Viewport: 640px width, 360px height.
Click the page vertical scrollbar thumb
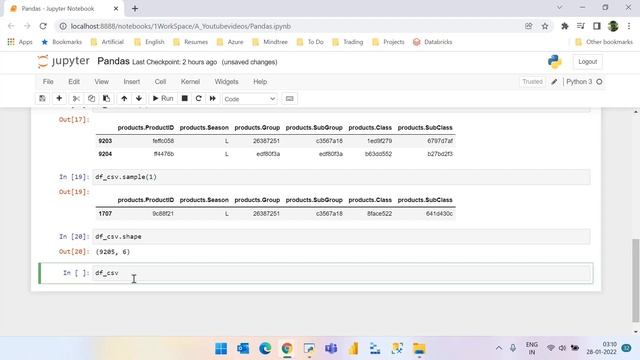(x=636, y=280)
